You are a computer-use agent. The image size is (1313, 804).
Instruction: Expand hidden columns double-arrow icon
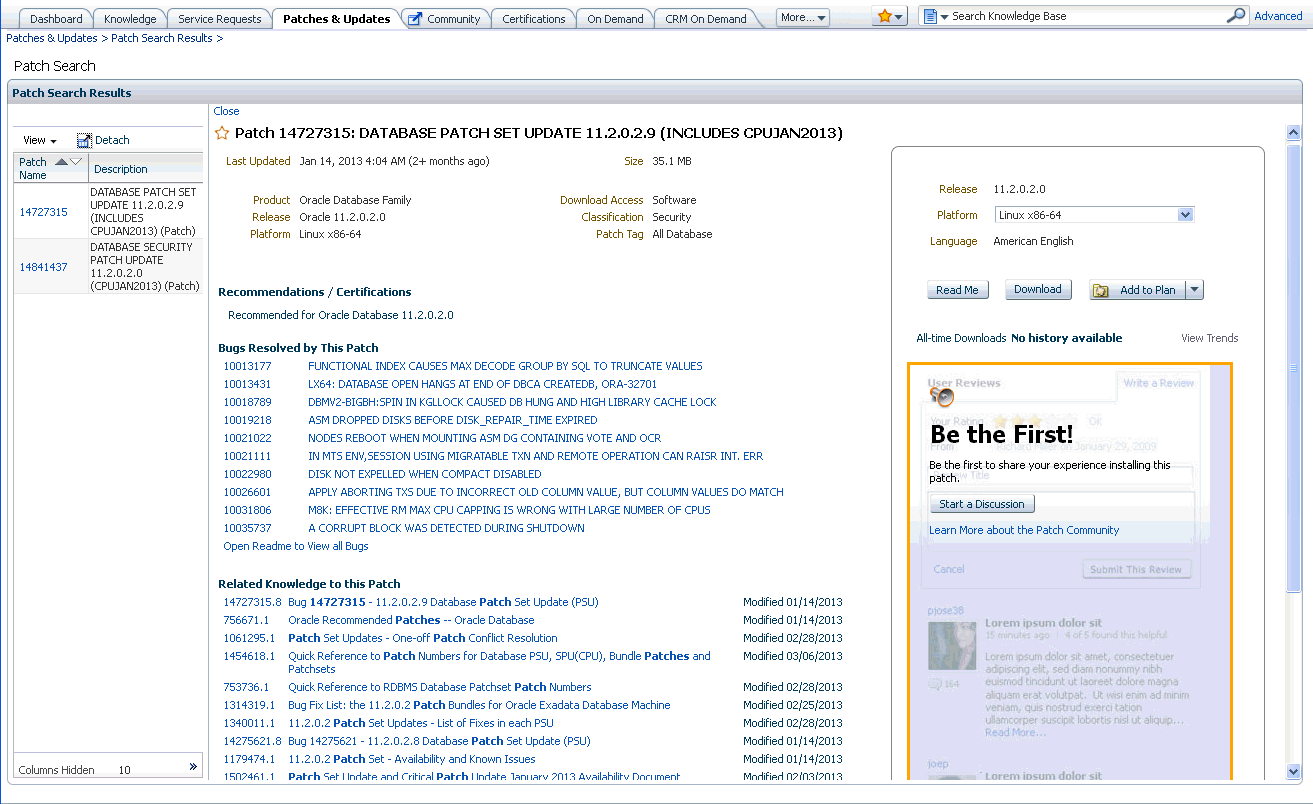click(x=193, y=767)
